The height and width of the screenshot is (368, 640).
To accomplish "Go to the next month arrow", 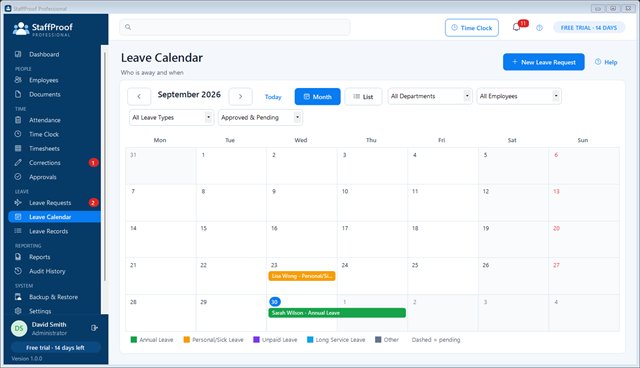I will [240, 96].
